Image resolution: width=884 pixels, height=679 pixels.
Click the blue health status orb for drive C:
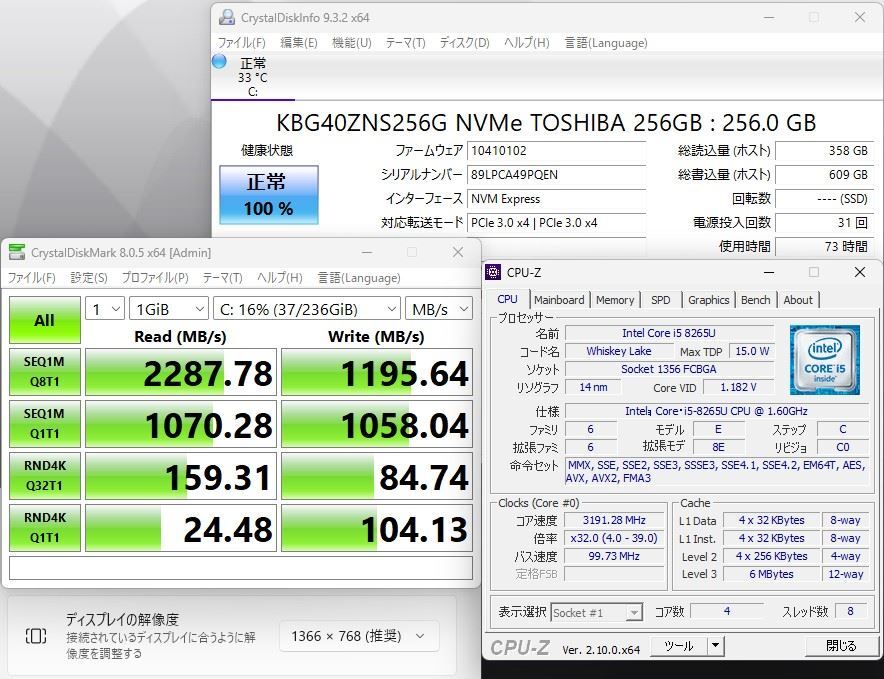(219, 61)
